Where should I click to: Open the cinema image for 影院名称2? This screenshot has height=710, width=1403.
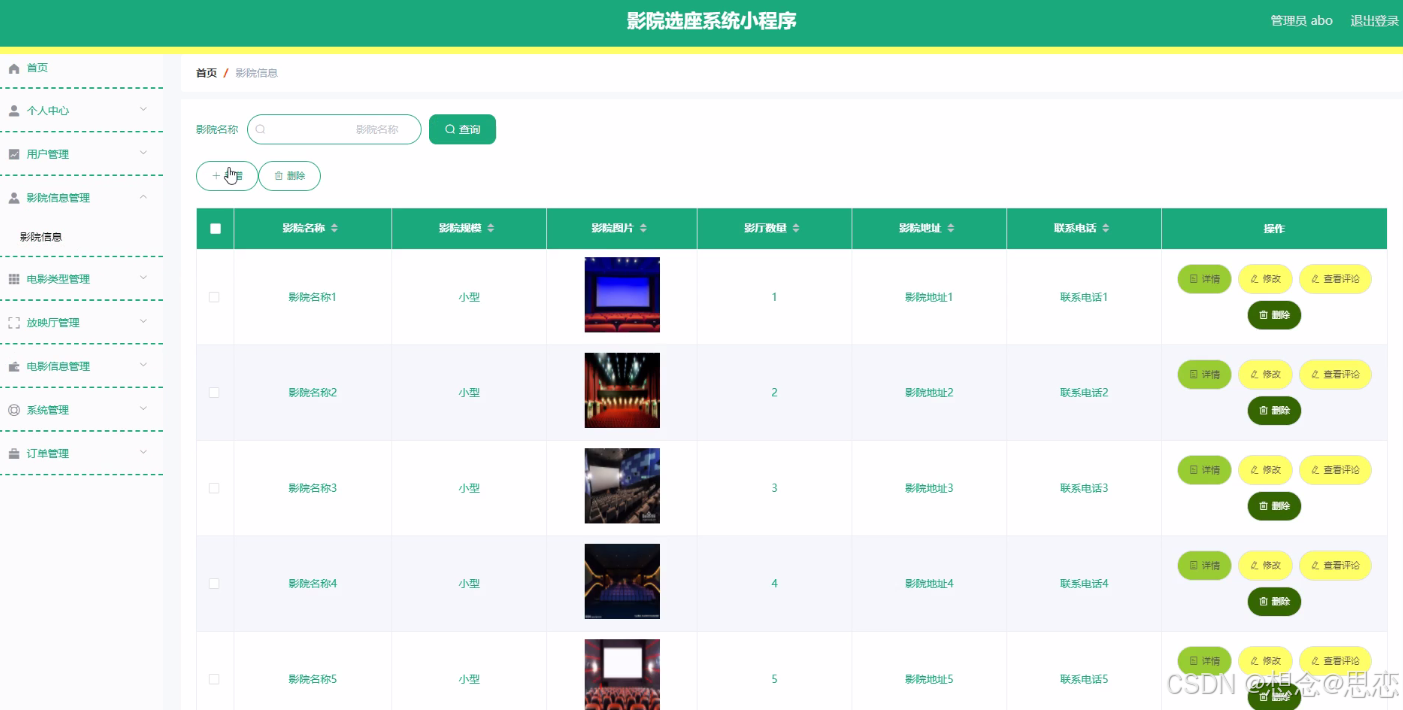click(622, 390)
